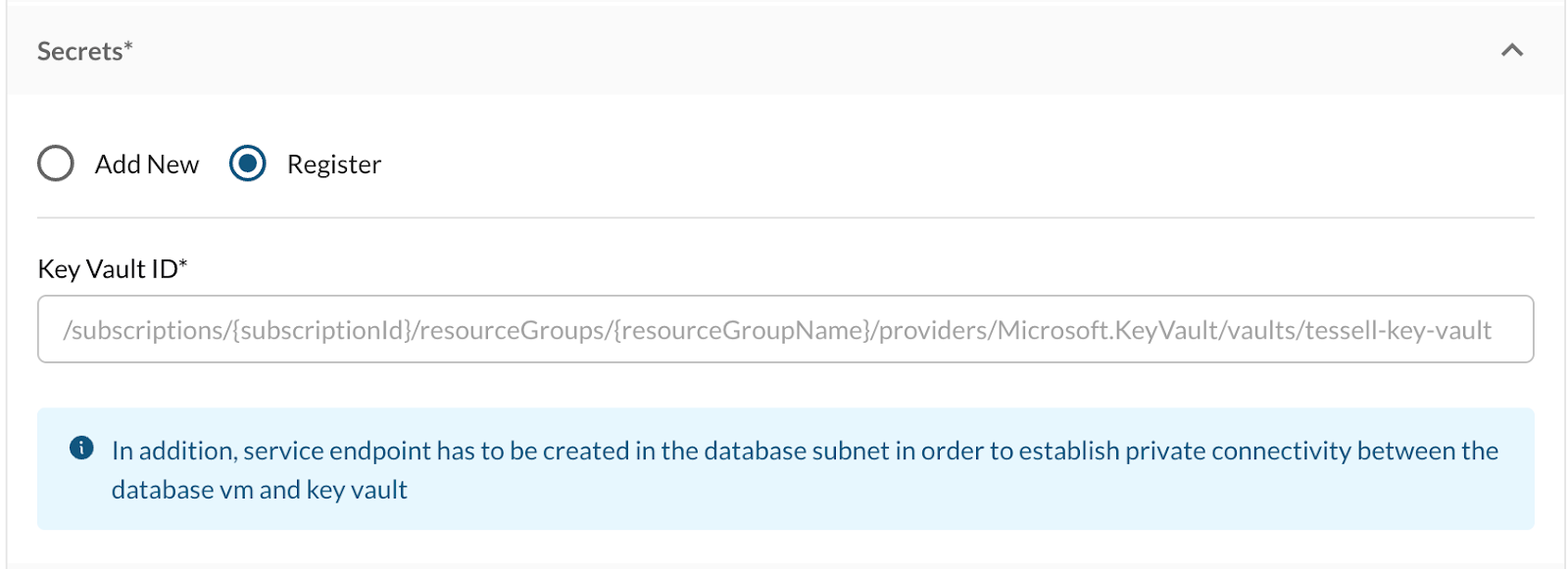Focus the Key Vault ID input field
The image size is (1568, 569).
tap(784, 329)
